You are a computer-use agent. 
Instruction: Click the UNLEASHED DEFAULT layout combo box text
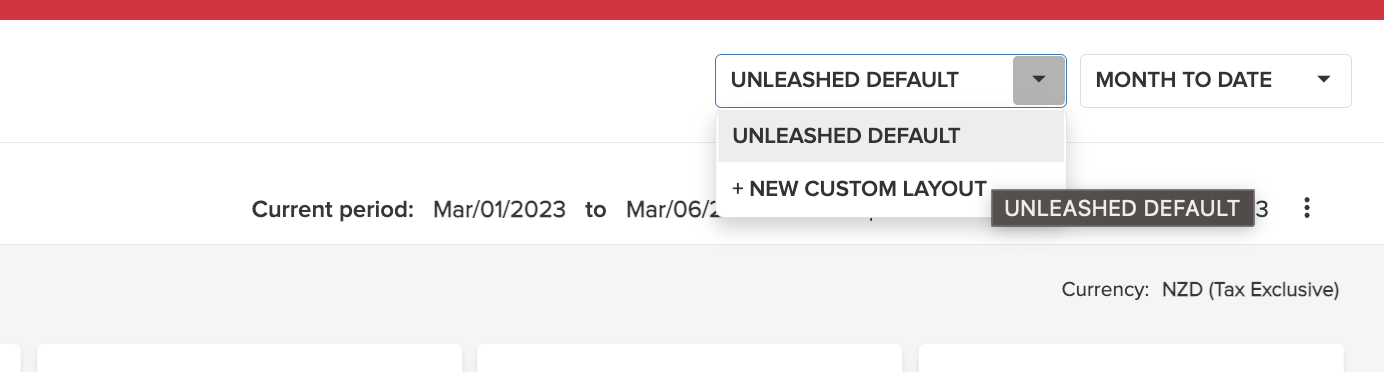tap(845, 80)
